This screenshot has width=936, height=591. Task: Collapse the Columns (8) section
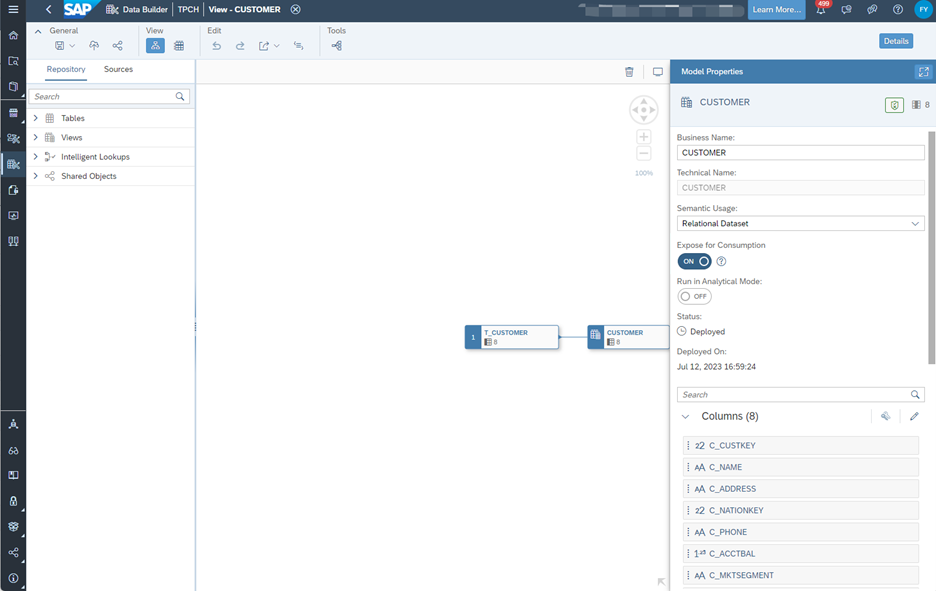tap(685, 417)
